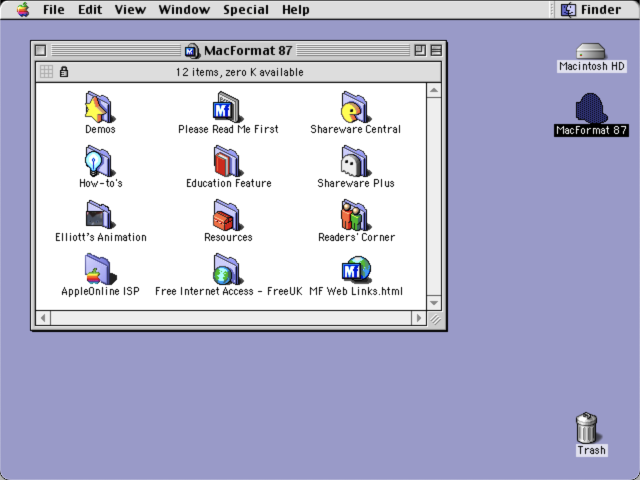Select the Free Internet Access - FreeUK folder
The height and width of the screenshot is (480, 640).
point(228,269)
